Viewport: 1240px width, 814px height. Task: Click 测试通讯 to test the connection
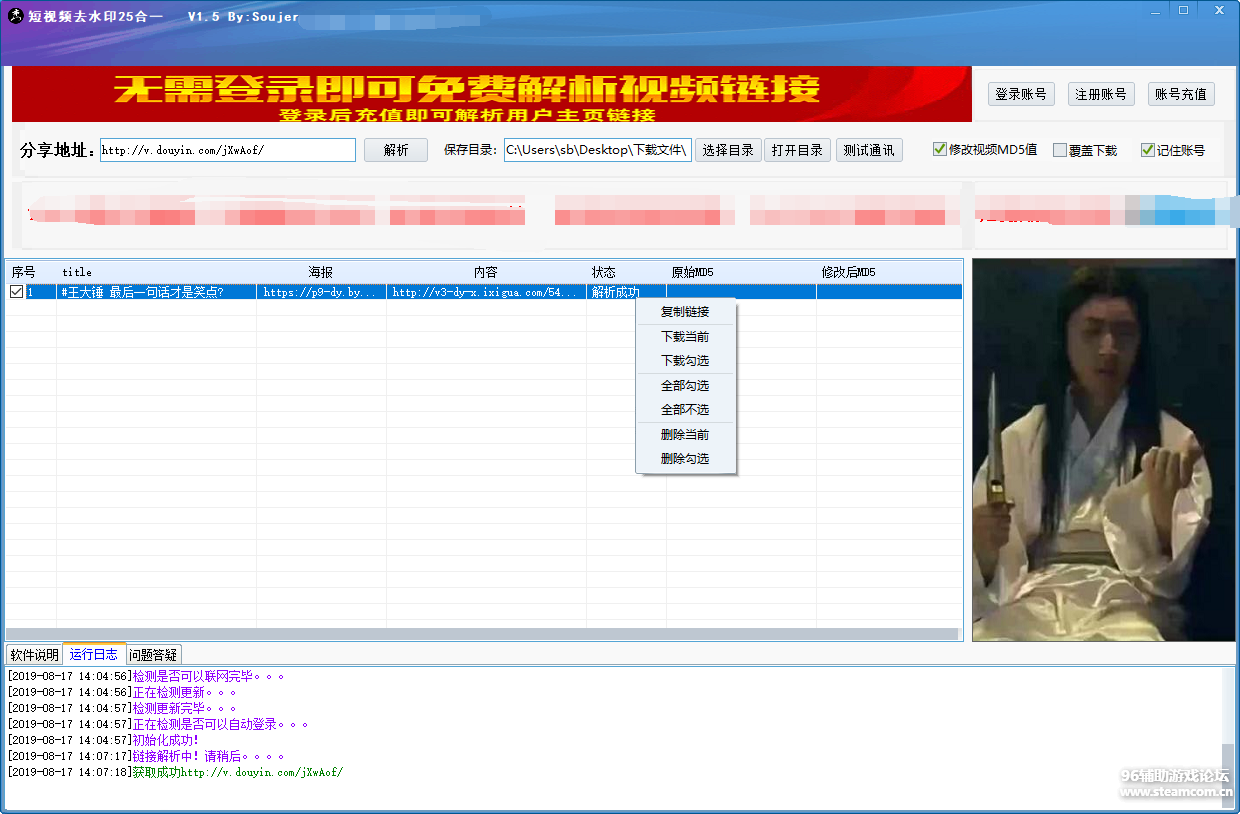pos(868,149)
